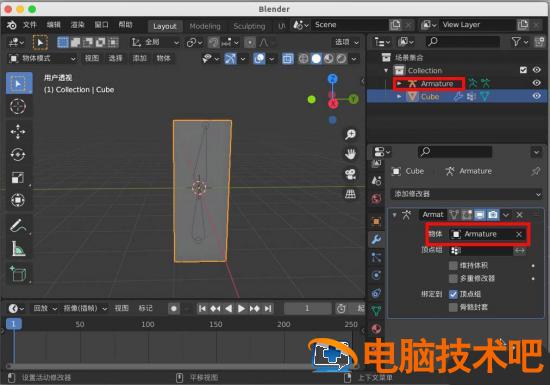Open 物体模式 mode dropdown
The image size is (550, 385).
tap(42, 59)
